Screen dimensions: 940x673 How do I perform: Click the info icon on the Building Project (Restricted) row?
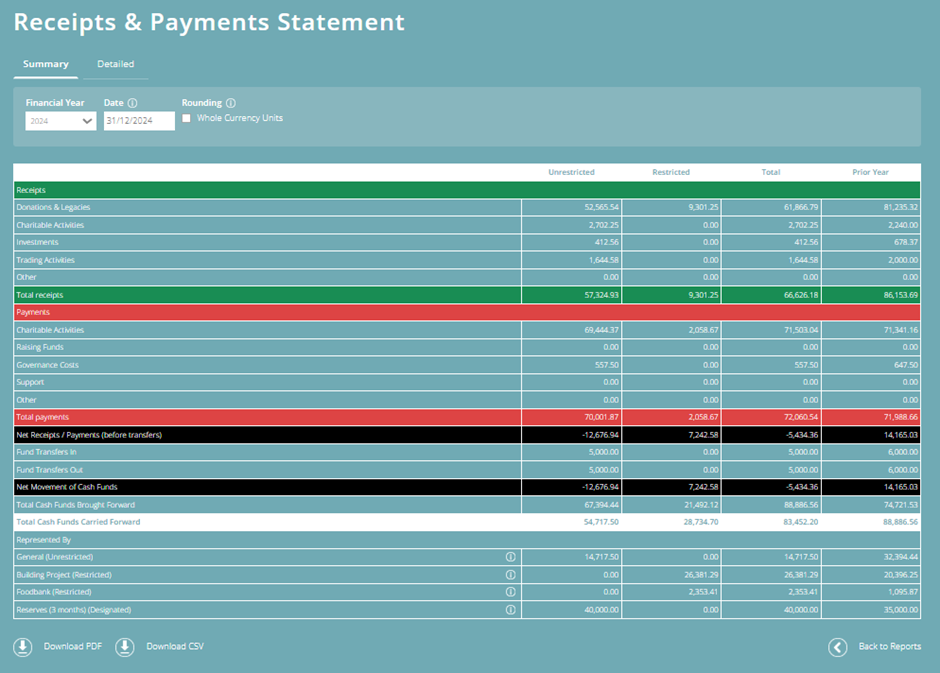(512, 574)
